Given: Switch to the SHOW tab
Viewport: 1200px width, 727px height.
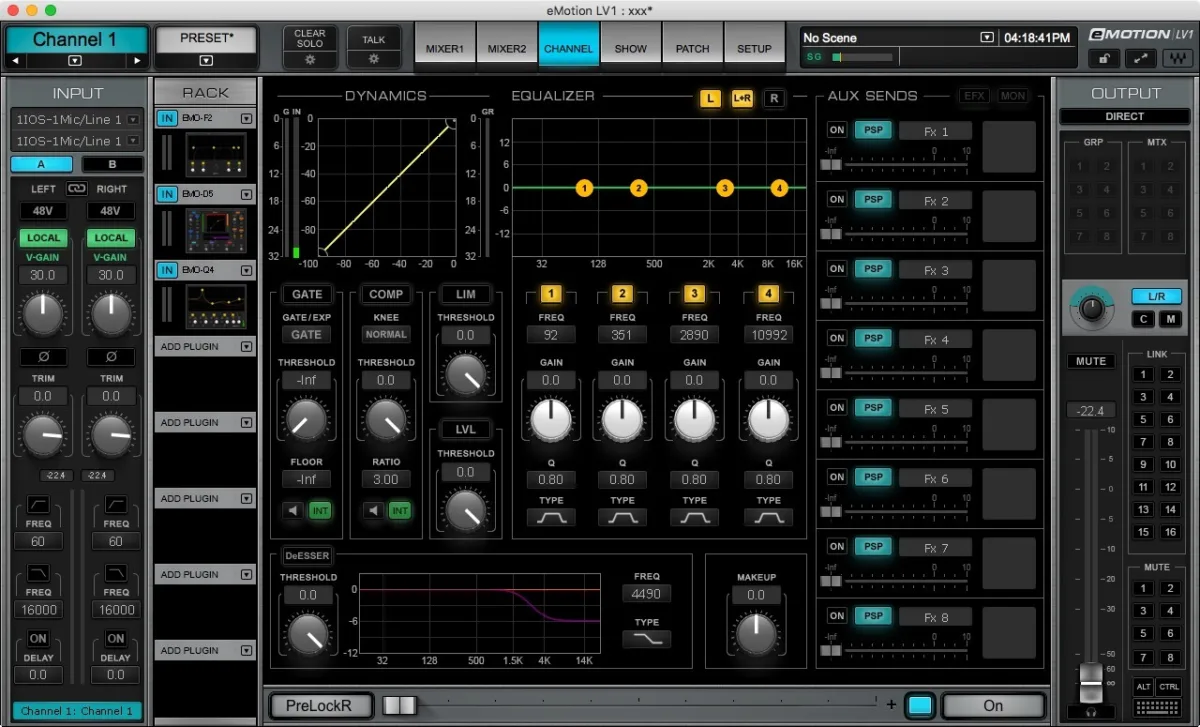Looking at the screenshot, I should tap(631, 46).
